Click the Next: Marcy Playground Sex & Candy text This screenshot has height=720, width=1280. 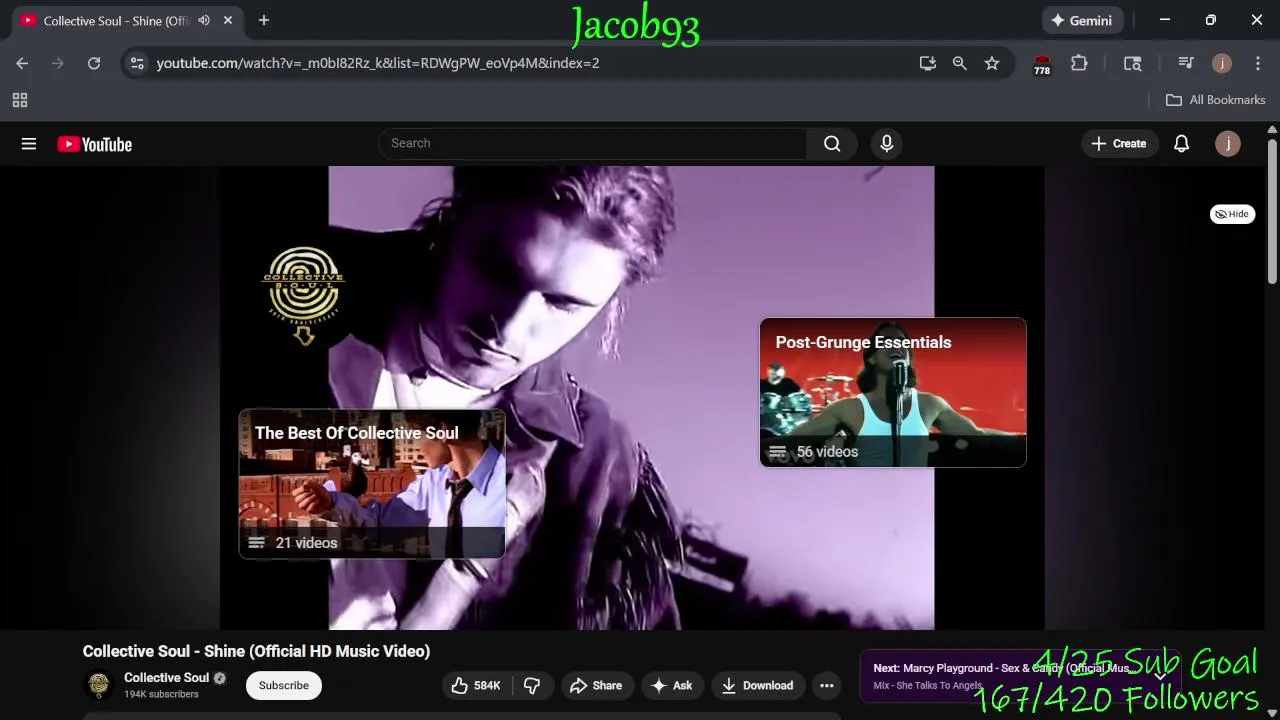pyautogui.click(x=1001, y=668)
